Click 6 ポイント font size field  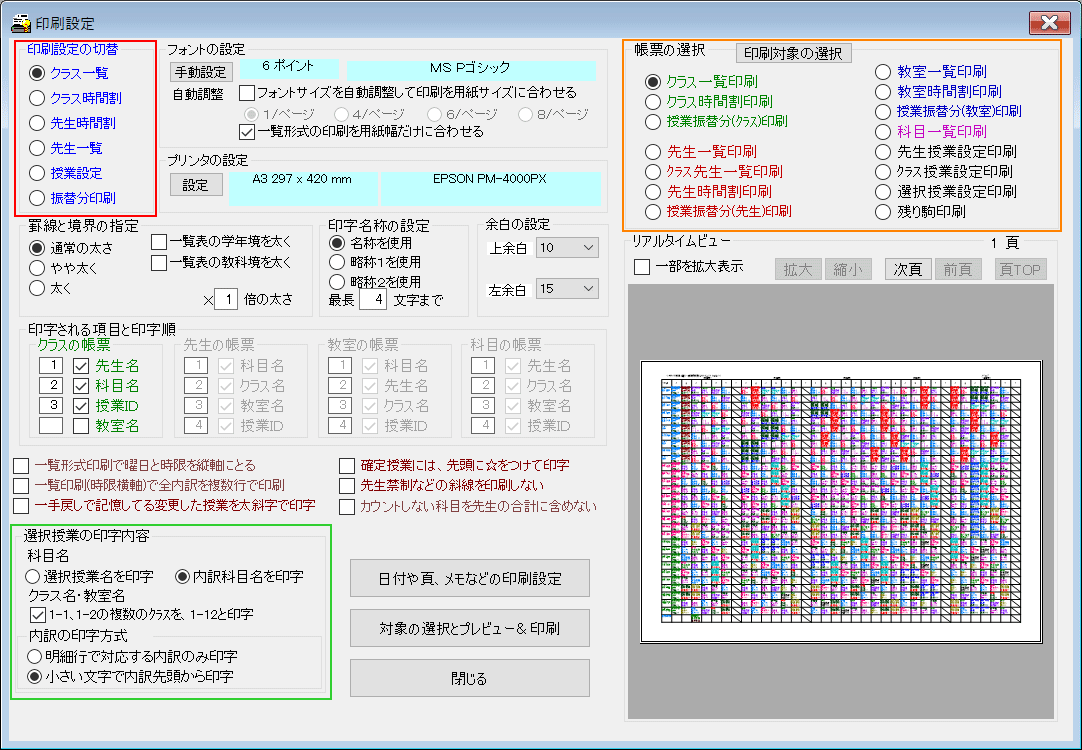point(288,69)
